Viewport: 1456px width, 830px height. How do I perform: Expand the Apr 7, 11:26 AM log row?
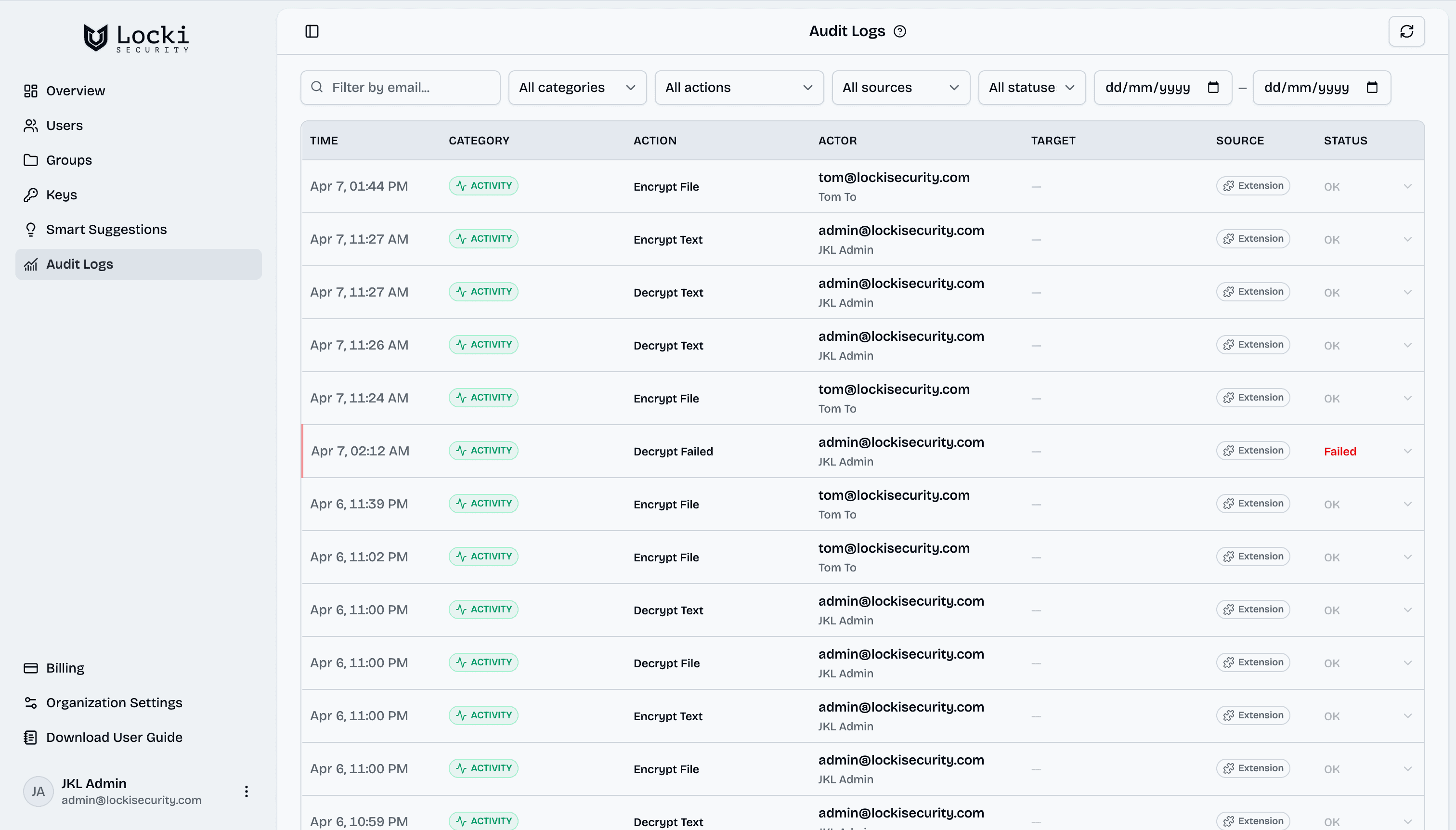[1407, 345]
